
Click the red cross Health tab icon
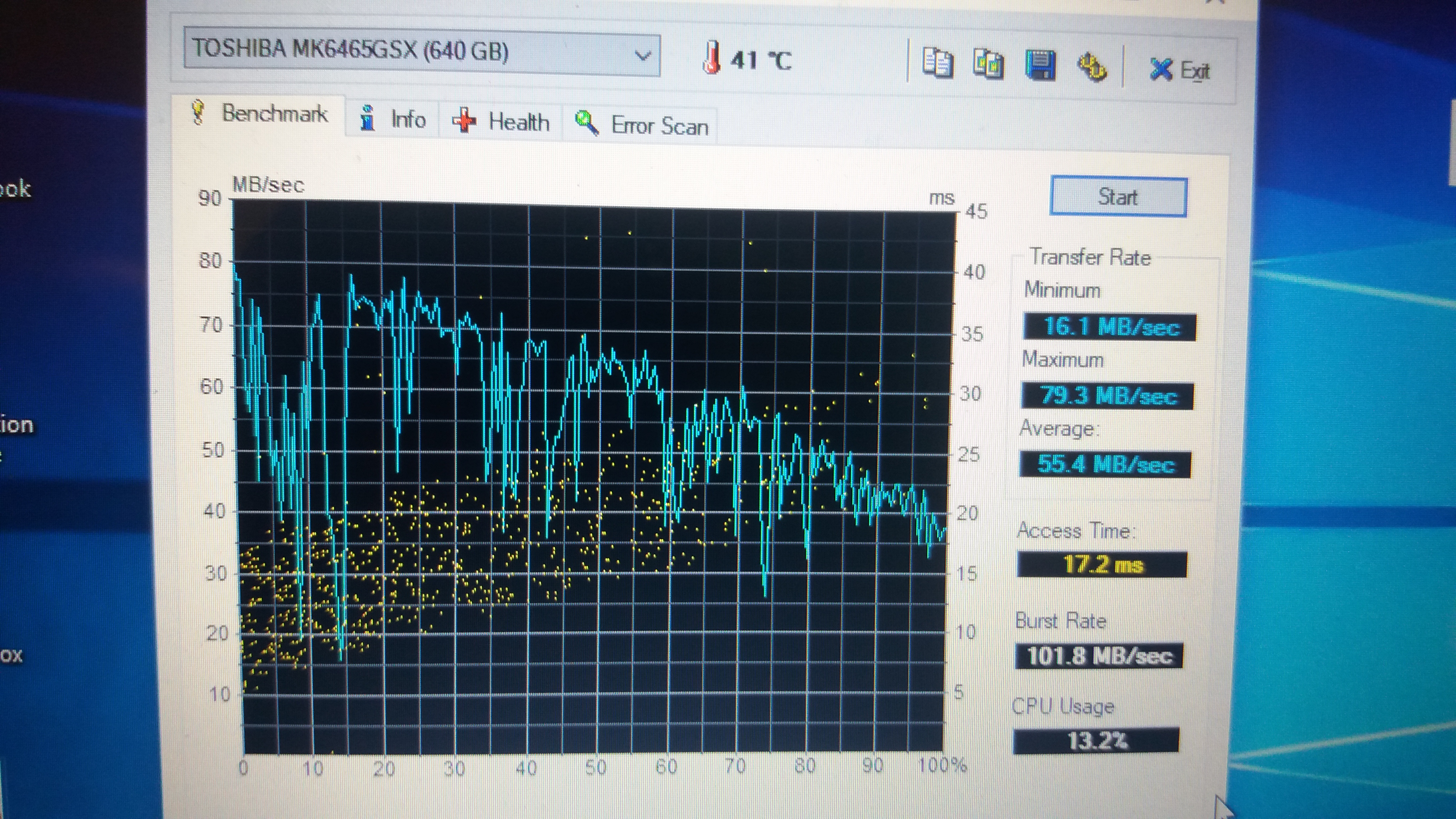click(x=464, y=120)
